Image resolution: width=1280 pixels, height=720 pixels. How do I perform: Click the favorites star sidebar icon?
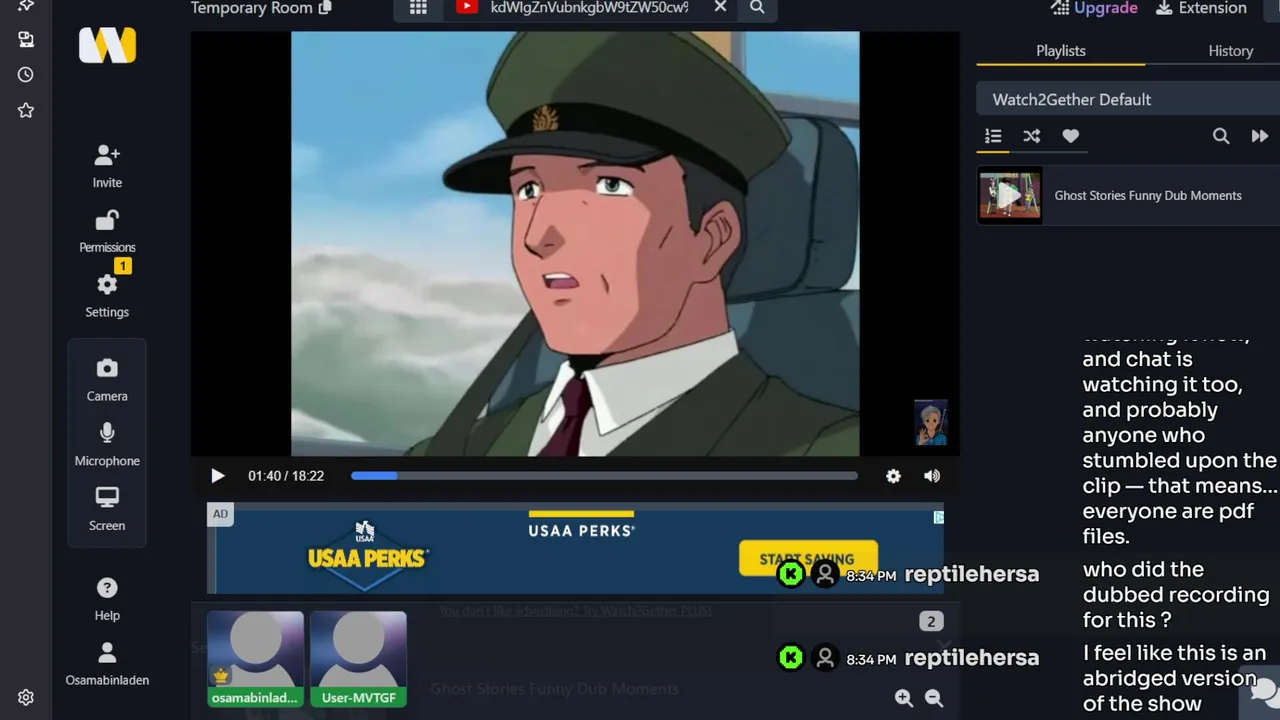tap(26, 110)
